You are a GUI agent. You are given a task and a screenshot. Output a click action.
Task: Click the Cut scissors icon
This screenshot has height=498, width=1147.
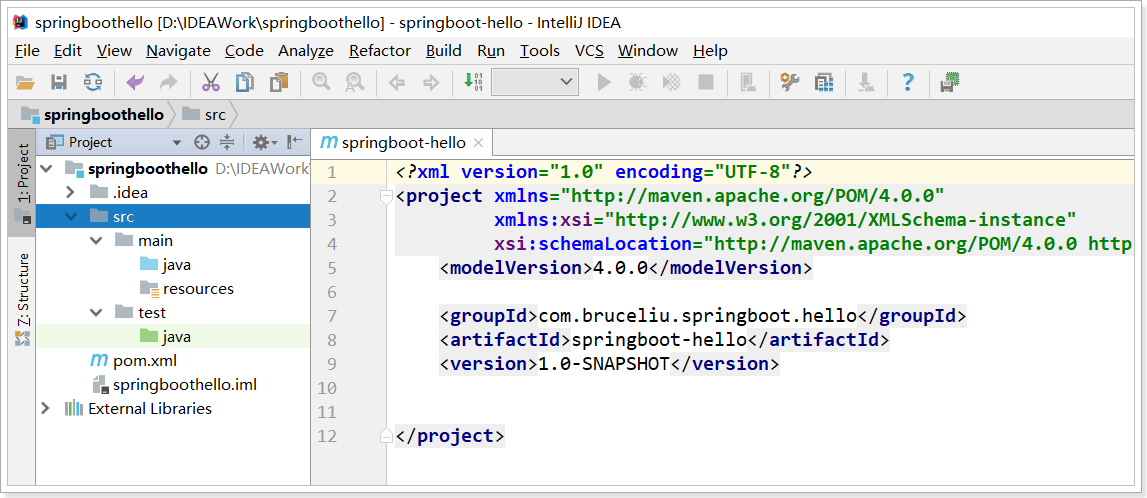point(211,82)
